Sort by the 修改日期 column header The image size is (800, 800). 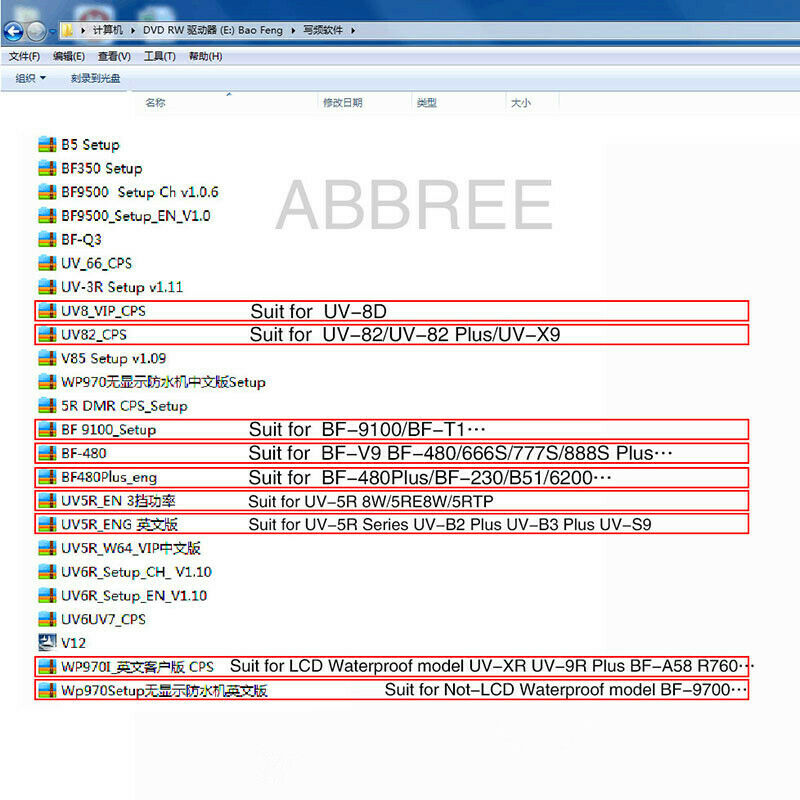(x=342, y=103)
